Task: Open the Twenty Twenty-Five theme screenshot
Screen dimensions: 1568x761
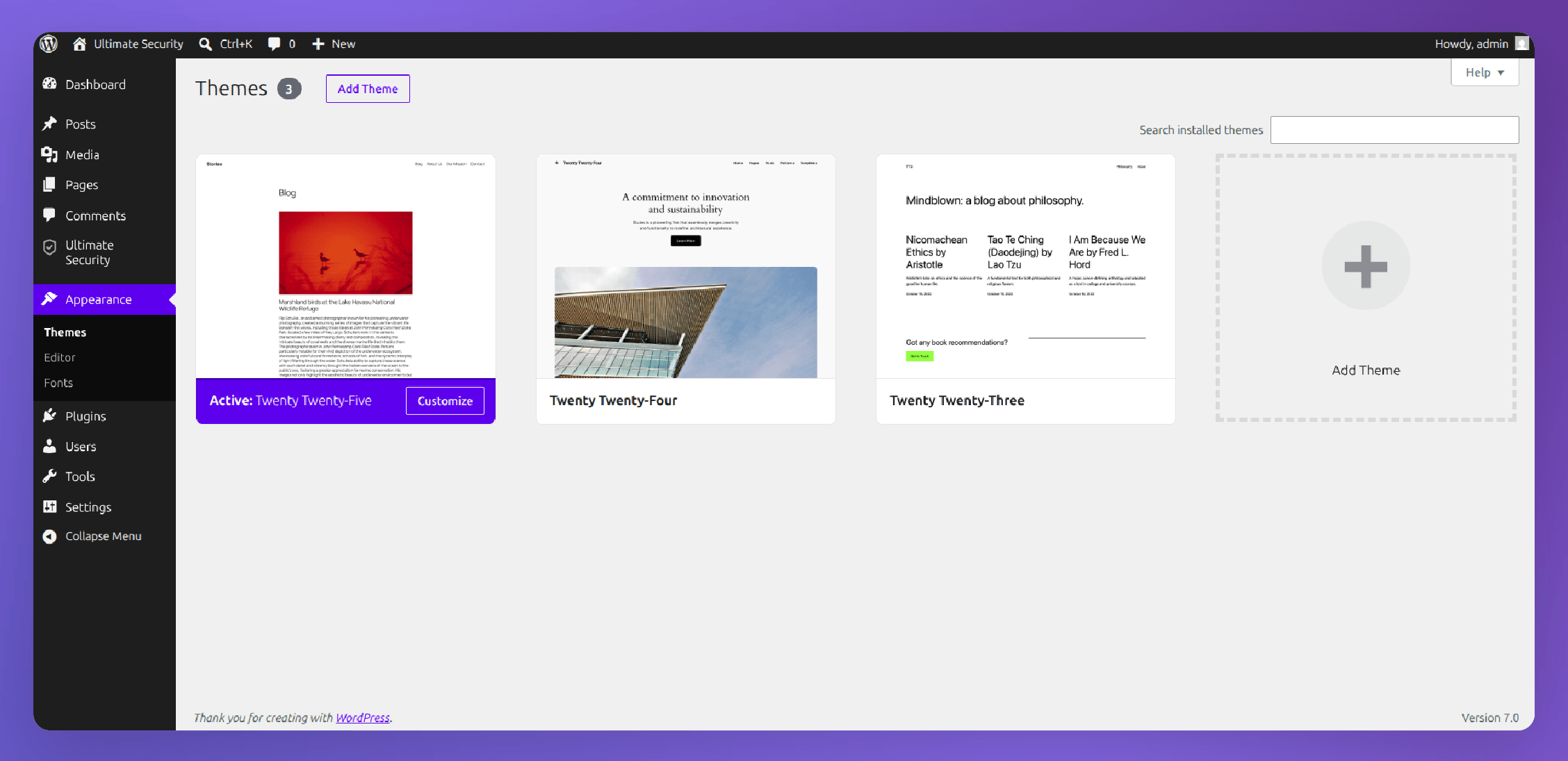Action: click(345, 266)
